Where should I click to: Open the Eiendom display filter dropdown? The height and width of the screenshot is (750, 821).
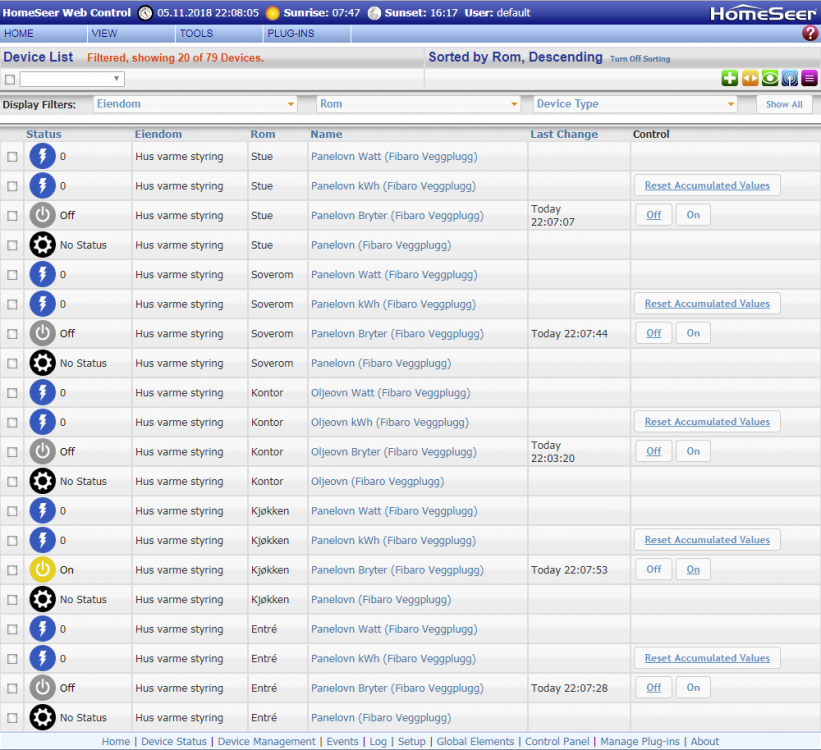tap(196, 104)
